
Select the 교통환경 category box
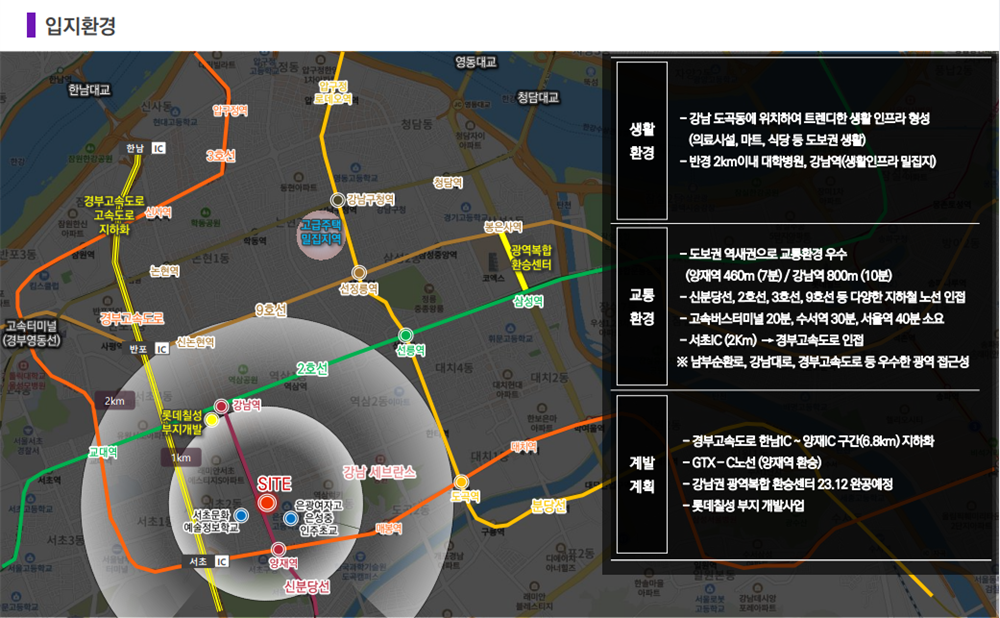point(642,306)
